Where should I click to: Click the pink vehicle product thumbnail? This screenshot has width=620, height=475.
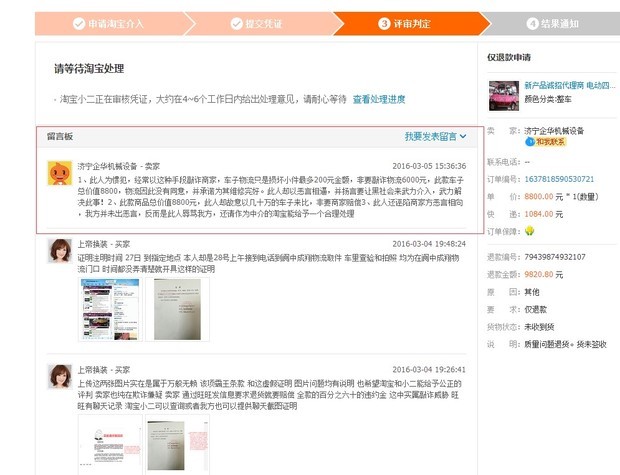coord(504,95)
